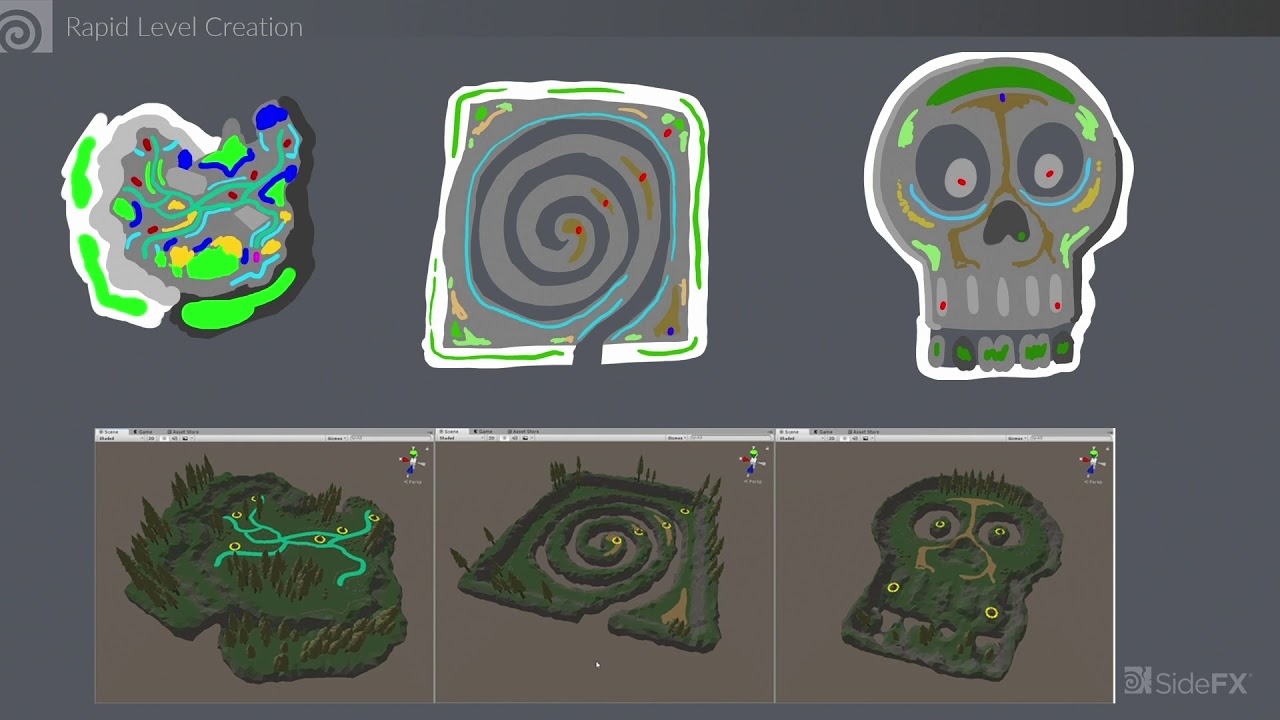This screenshot has width=1280, height=720.
Task: Click orientation gizmo in the spiral scene view
Action: pos(753,462)
